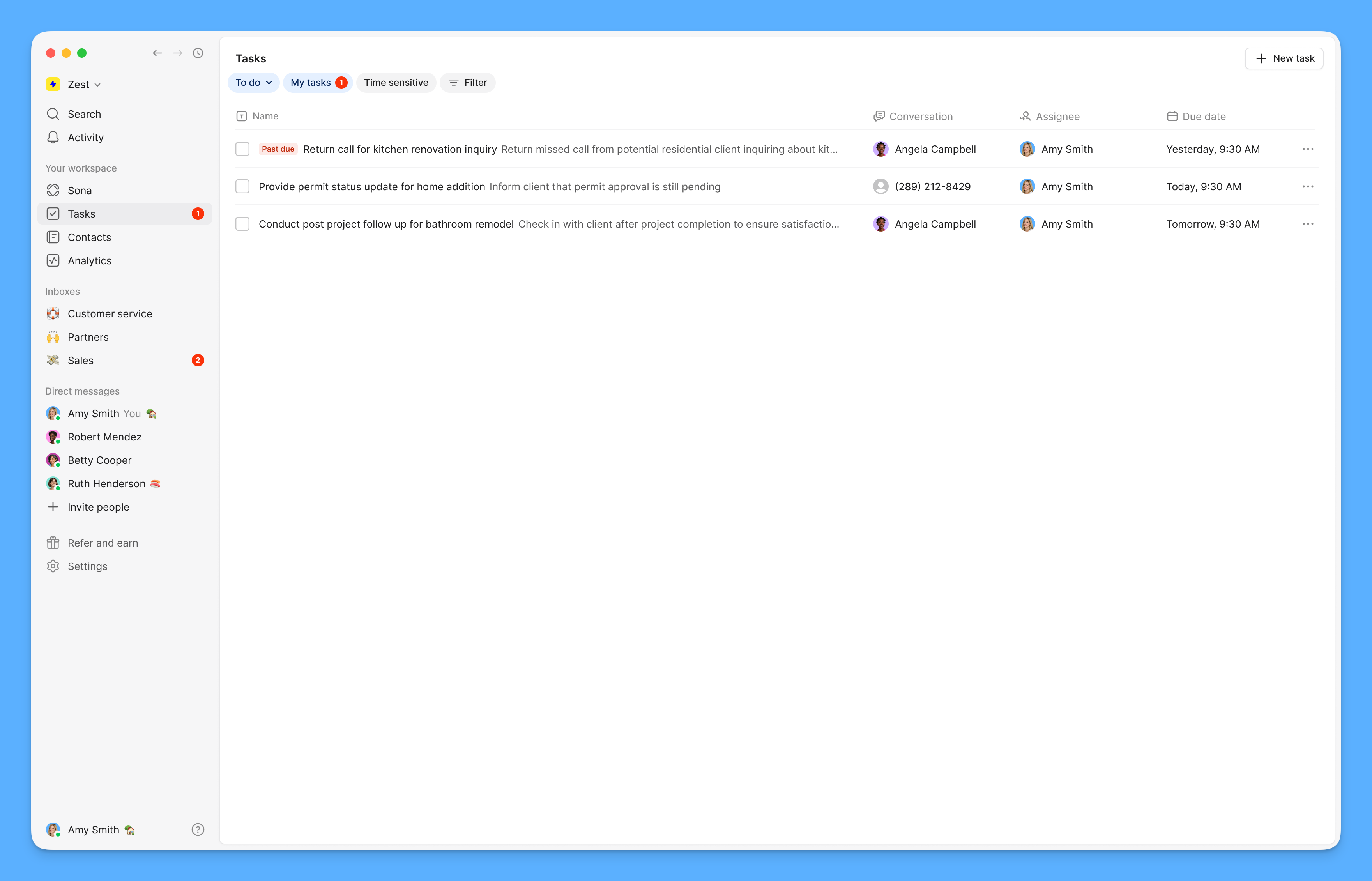Viewport: 1372px width, 881px height.
Task: Open the Sona workspace item
Action: pos(125,191)
